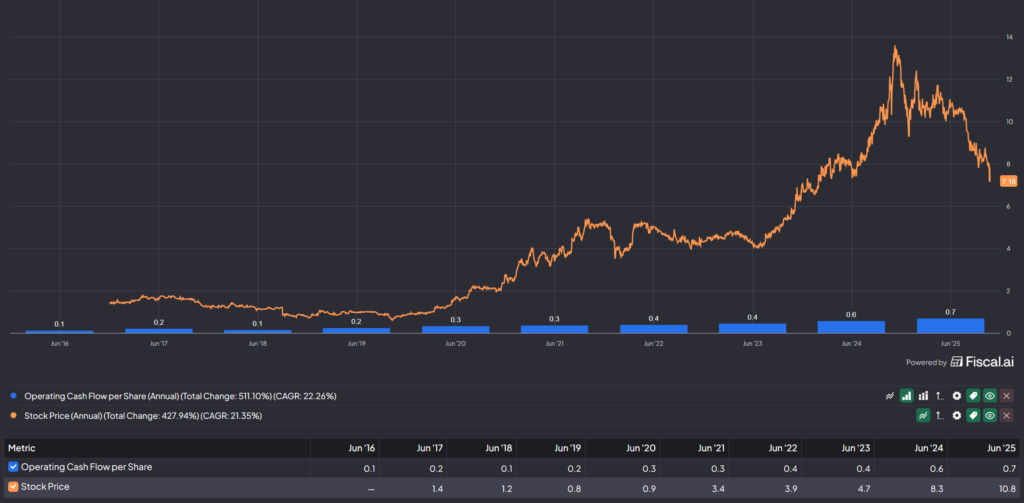
Task: Choose stacked bar style for Operating Cash Flow
Action: tap(923, 396)
